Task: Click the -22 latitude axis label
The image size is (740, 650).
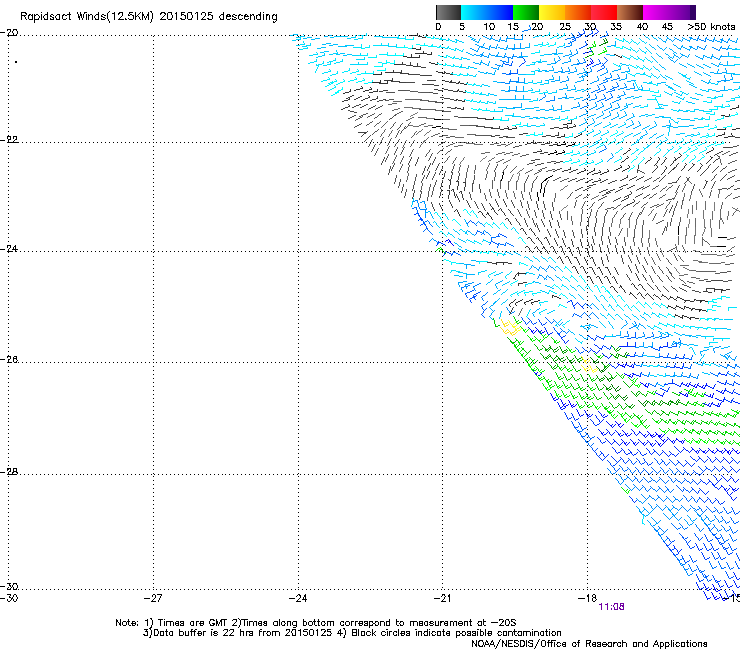Action: [9, 140]
